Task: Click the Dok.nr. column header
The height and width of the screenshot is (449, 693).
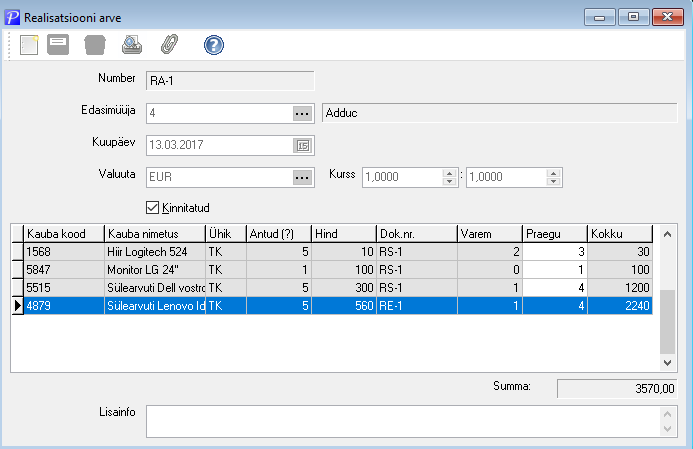Action: [417, 234]
